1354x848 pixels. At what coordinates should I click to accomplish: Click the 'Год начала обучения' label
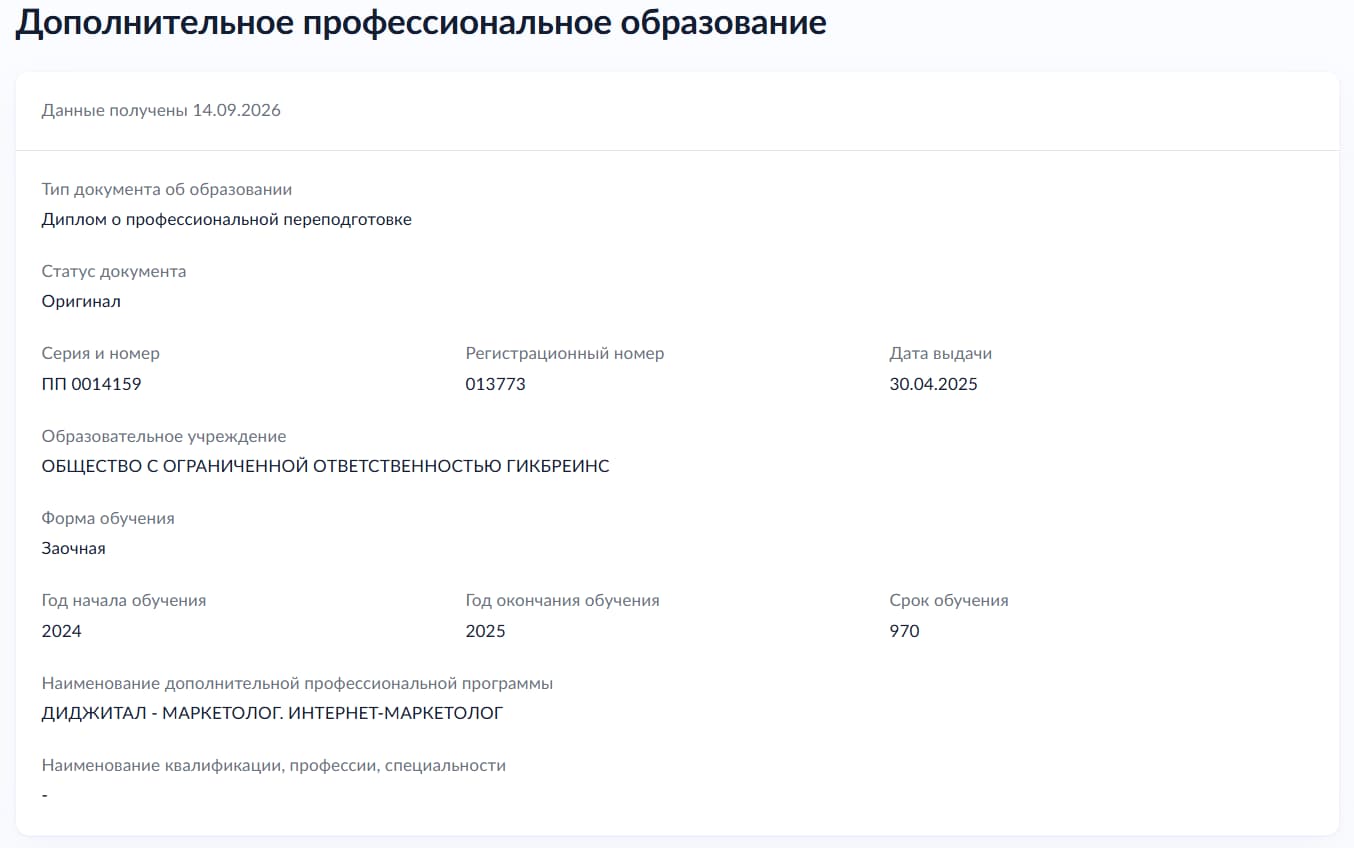[124, 600]
